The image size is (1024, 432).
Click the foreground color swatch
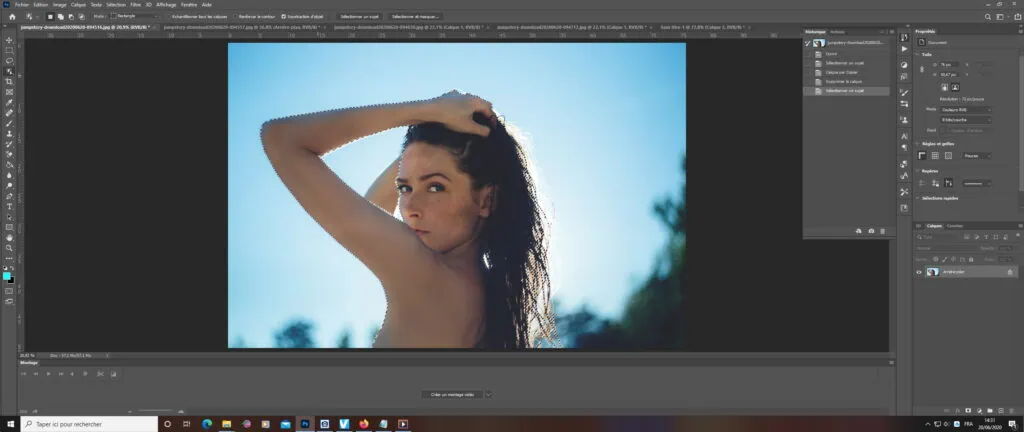click(7, 275)
